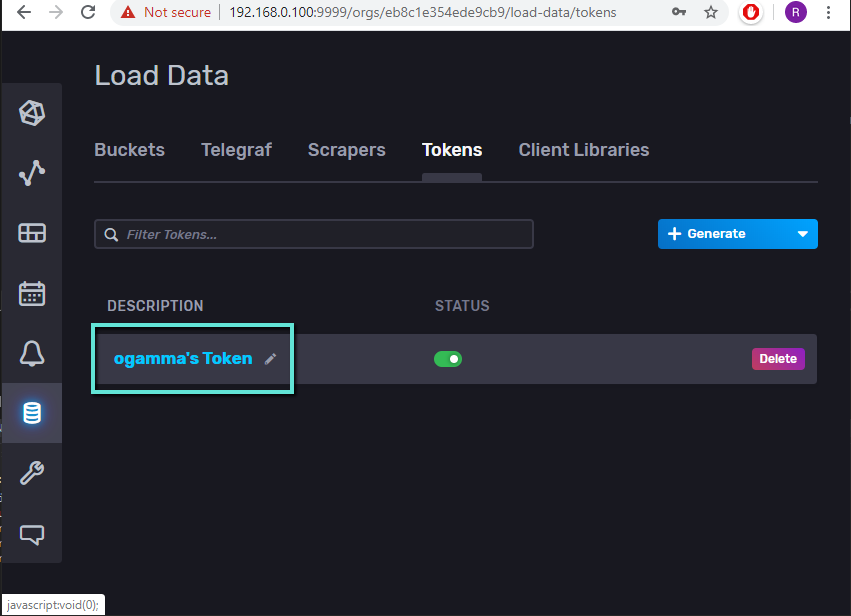The width and height of the screenshot is (851, 616).
Task: Click the Delete button for the token
Action: [778, 359]
